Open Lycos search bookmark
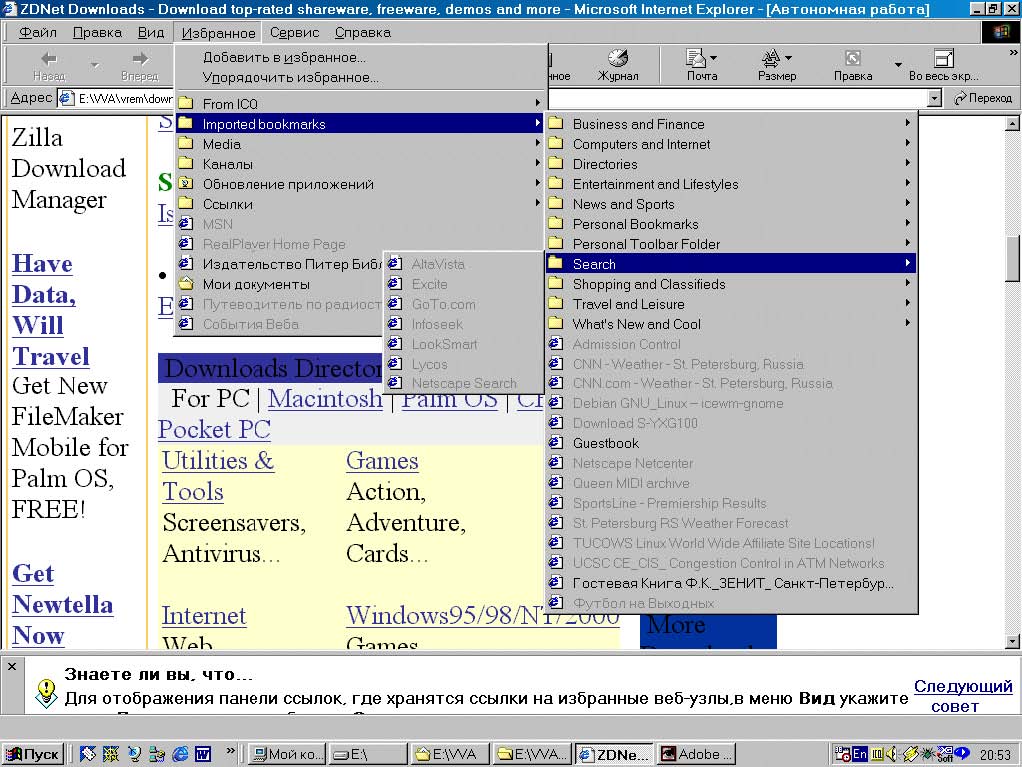 pyautogui.click(x=463, y=364)
